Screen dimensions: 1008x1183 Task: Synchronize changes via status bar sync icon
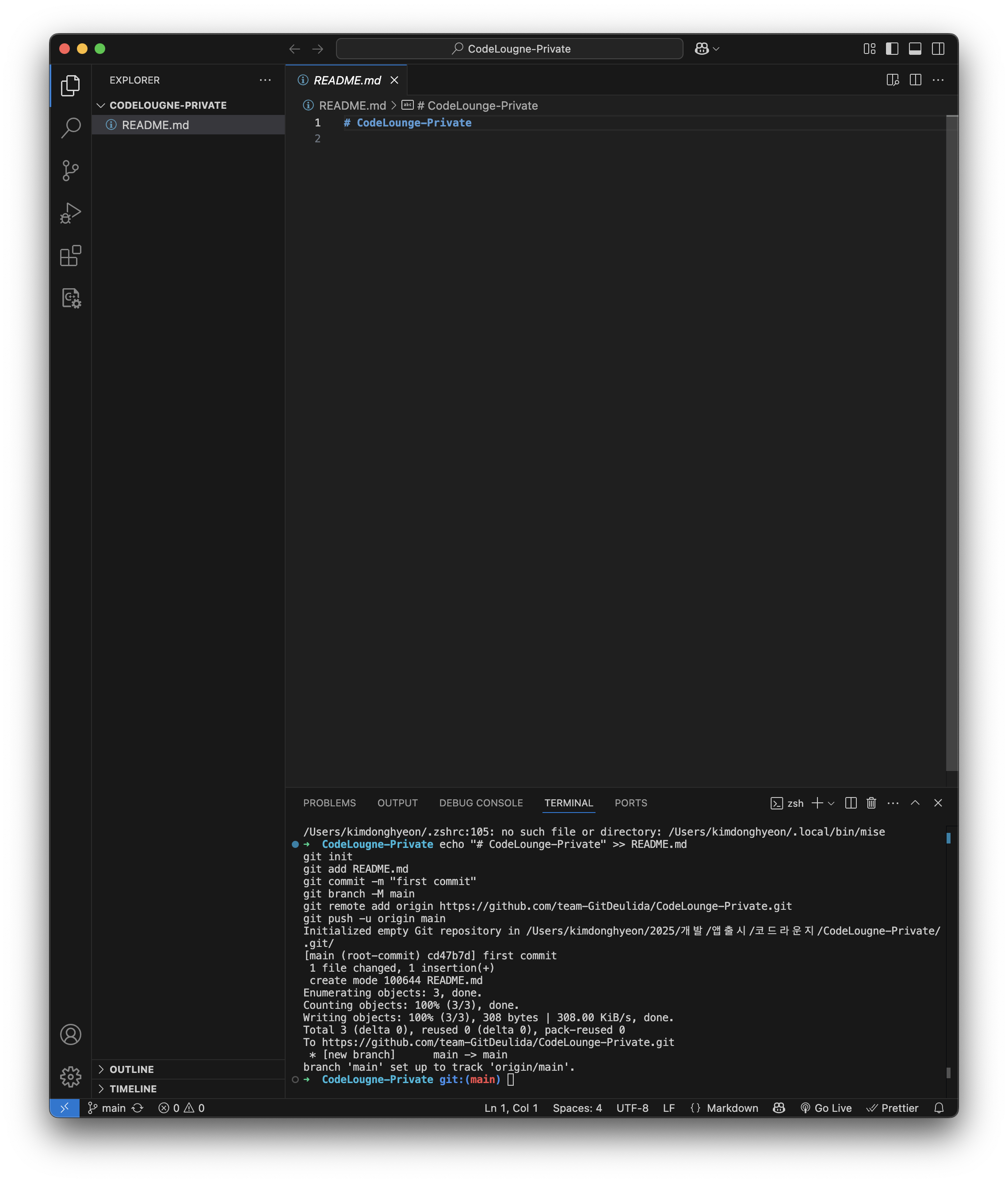click(137, 1108)
